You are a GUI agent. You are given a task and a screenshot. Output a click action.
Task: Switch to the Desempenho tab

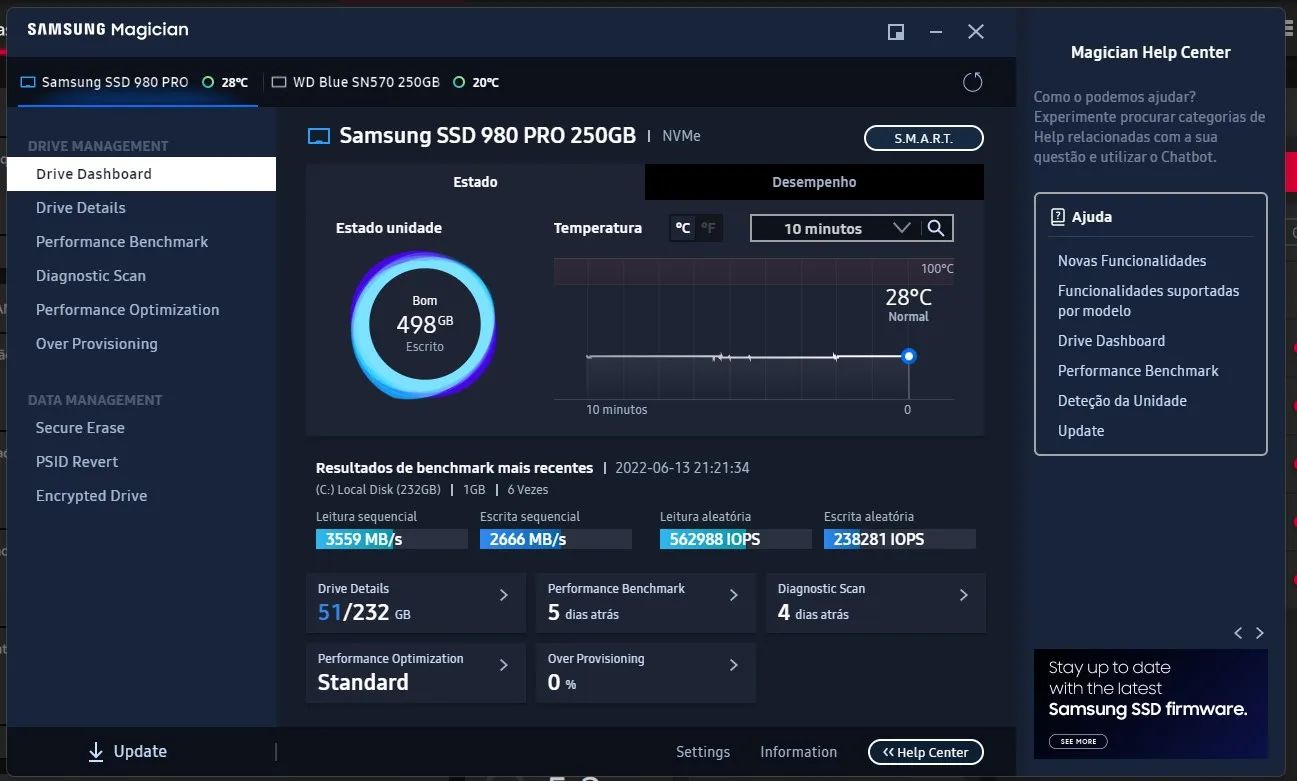pyautogui.click(x=814, y=182)
